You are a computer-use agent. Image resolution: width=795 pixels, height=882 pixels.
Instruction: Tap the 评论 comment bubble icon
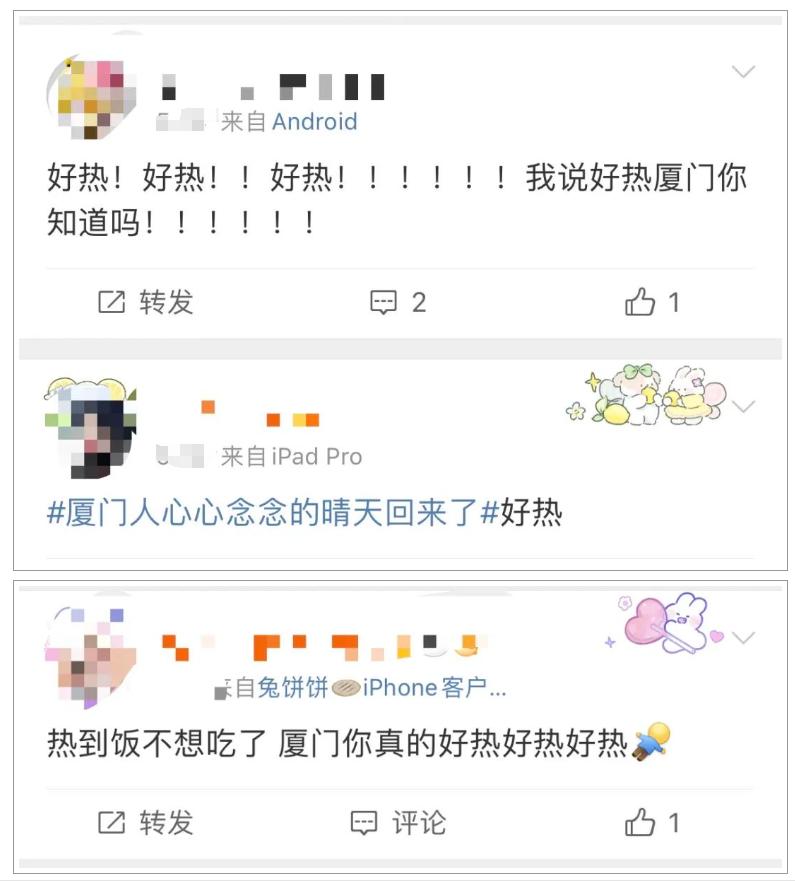[364, 824]
